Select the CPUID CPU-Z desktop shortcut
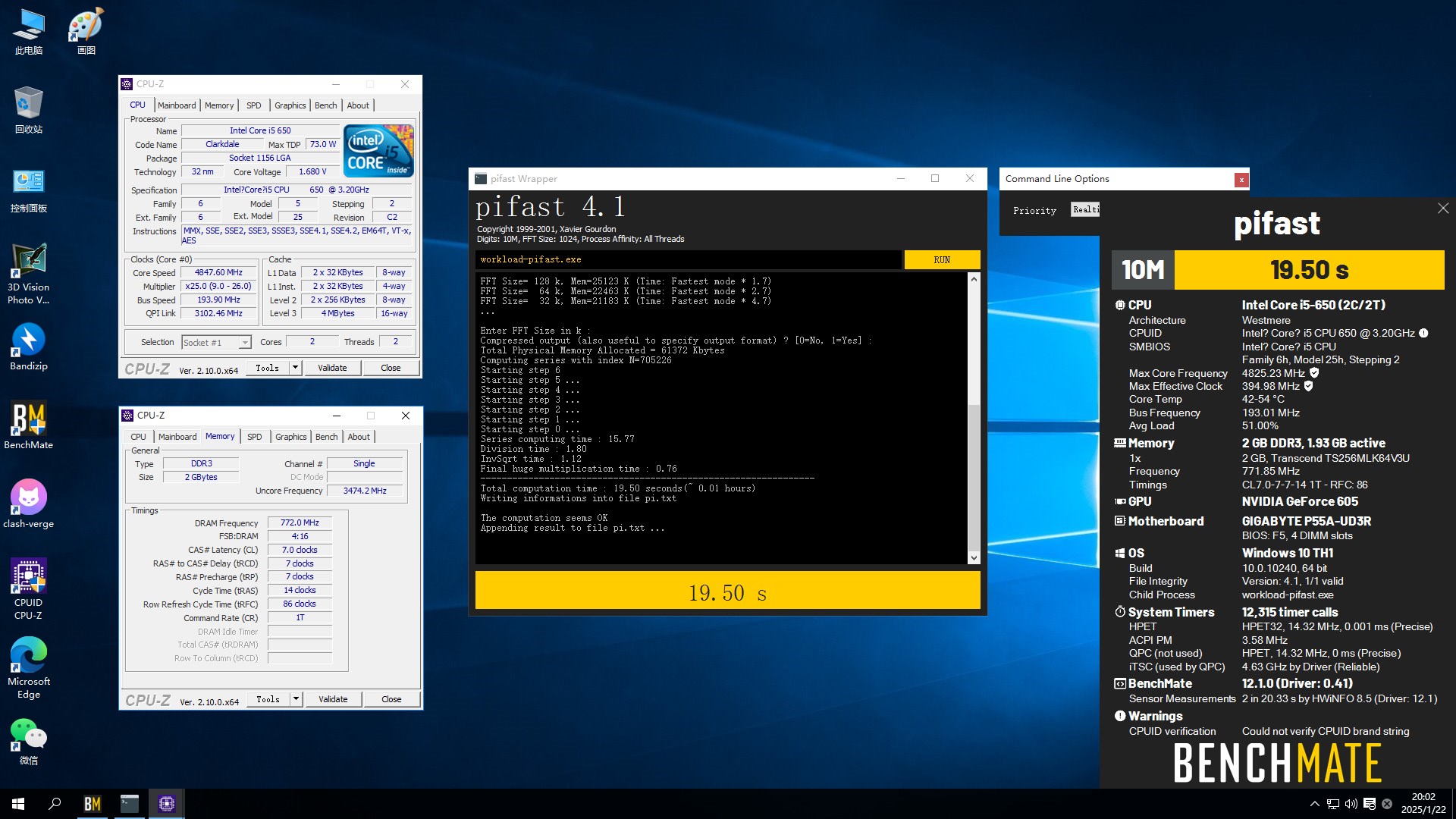 tap(29, 589)
